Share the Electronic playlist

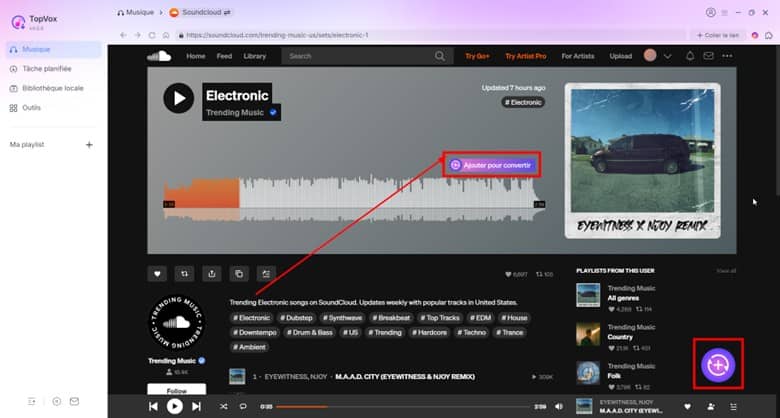click(x=212, y=274)
